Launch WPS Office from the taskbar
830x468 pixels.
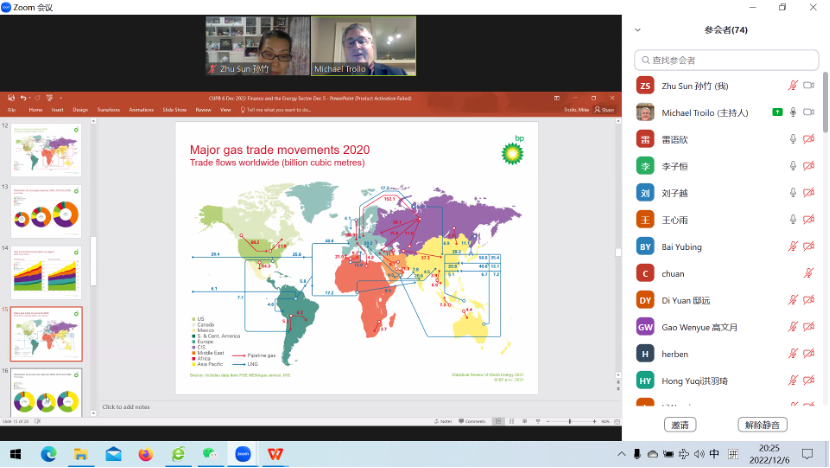tap(274, 454)
